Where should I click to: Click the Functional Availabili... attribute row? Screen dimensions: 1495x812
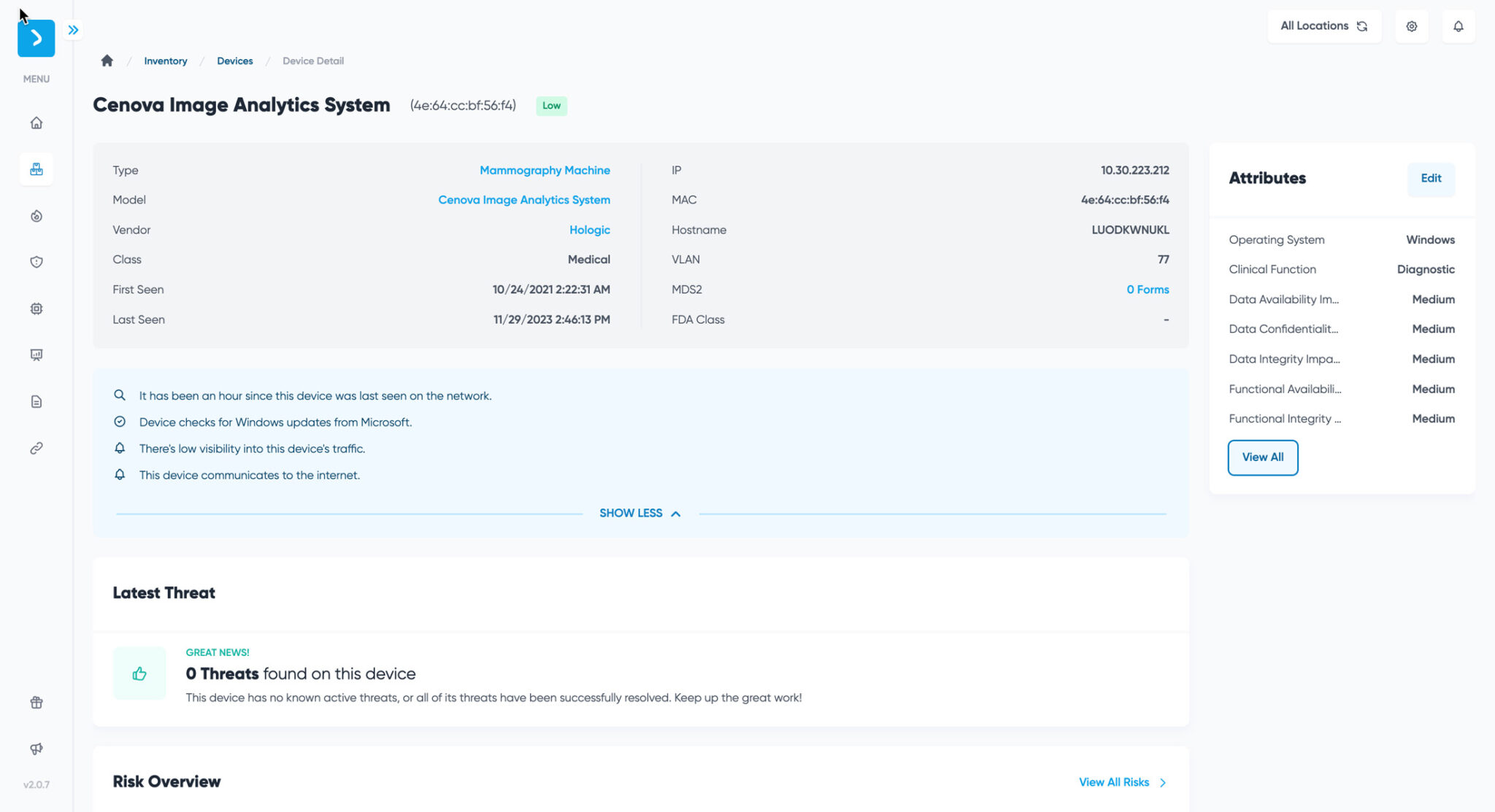(1342, 389)
